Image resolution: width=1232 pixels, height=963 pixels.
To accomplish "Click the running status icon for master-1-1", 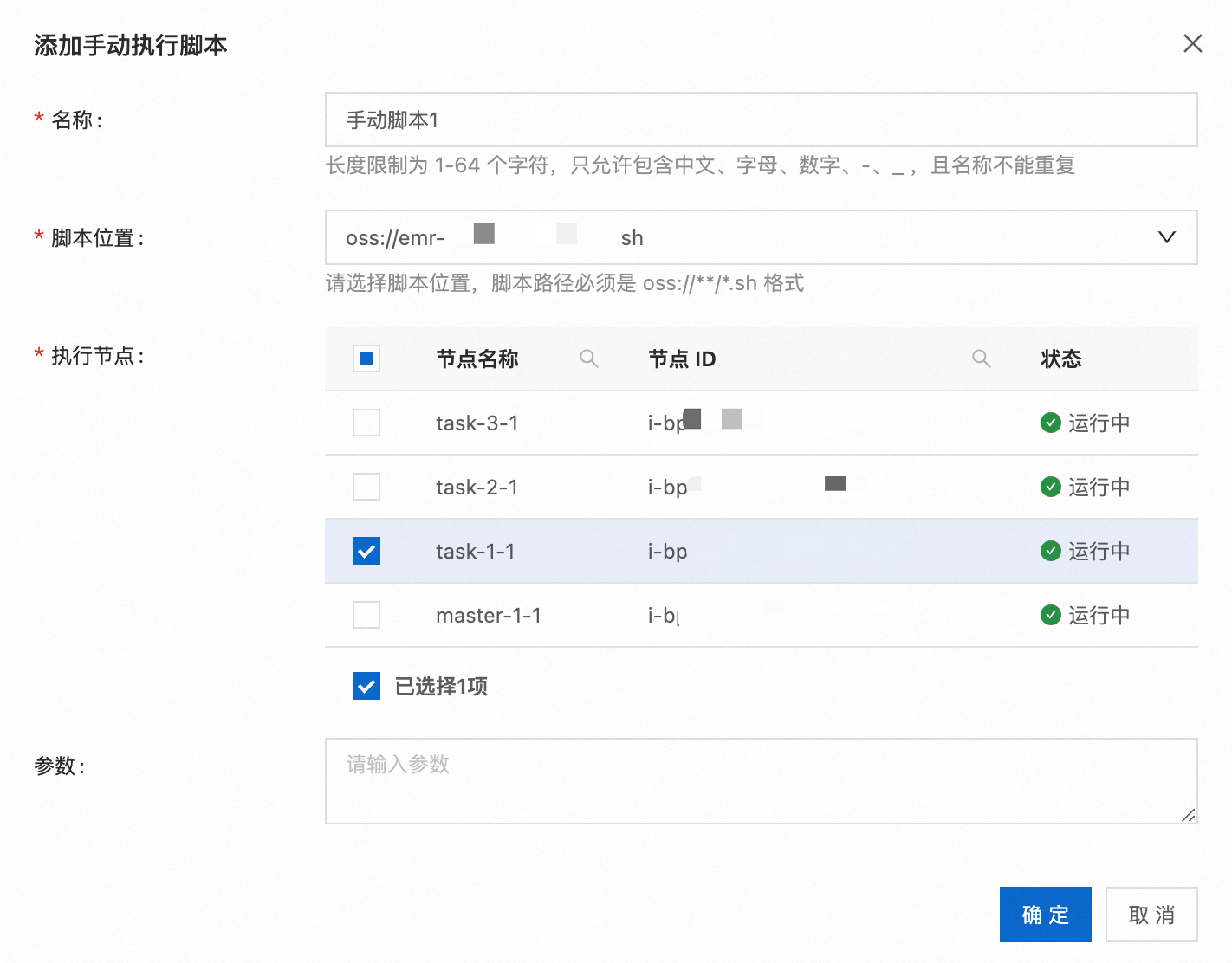I will point(1051,615).
